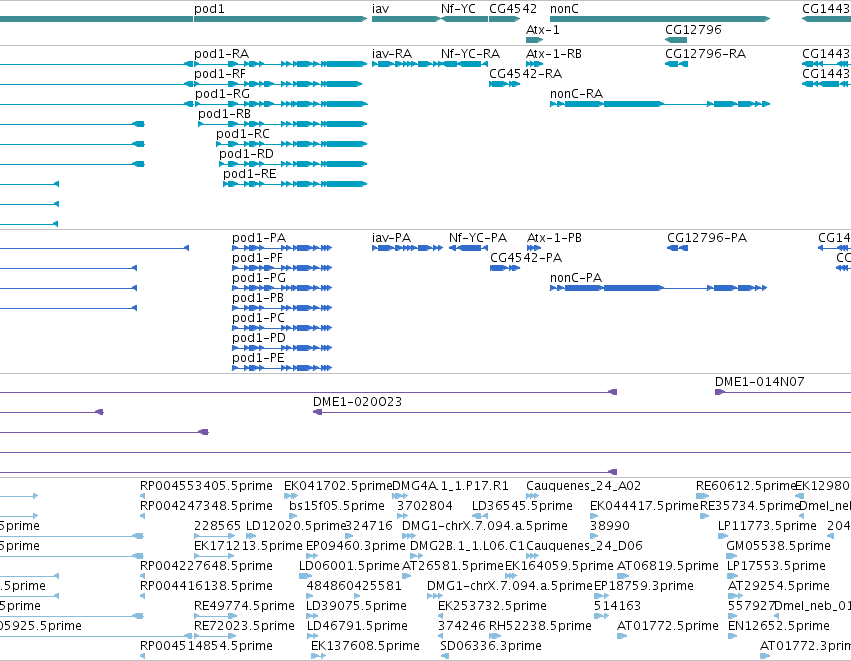This screenshot has width=851, height=661.
Task: Click feature 228565
Action: click(x=217, y=526)
